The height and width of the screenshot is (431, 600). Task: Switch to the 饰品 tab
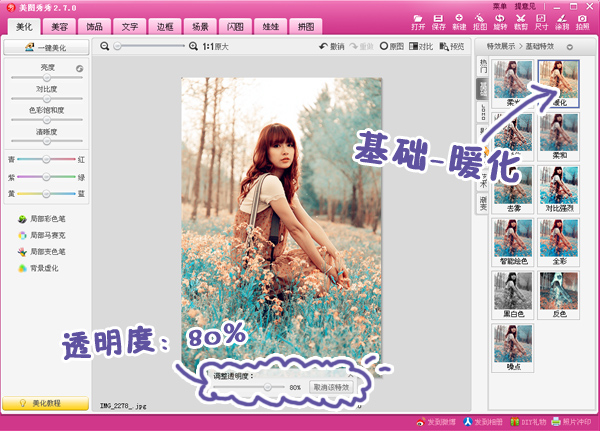95,26
